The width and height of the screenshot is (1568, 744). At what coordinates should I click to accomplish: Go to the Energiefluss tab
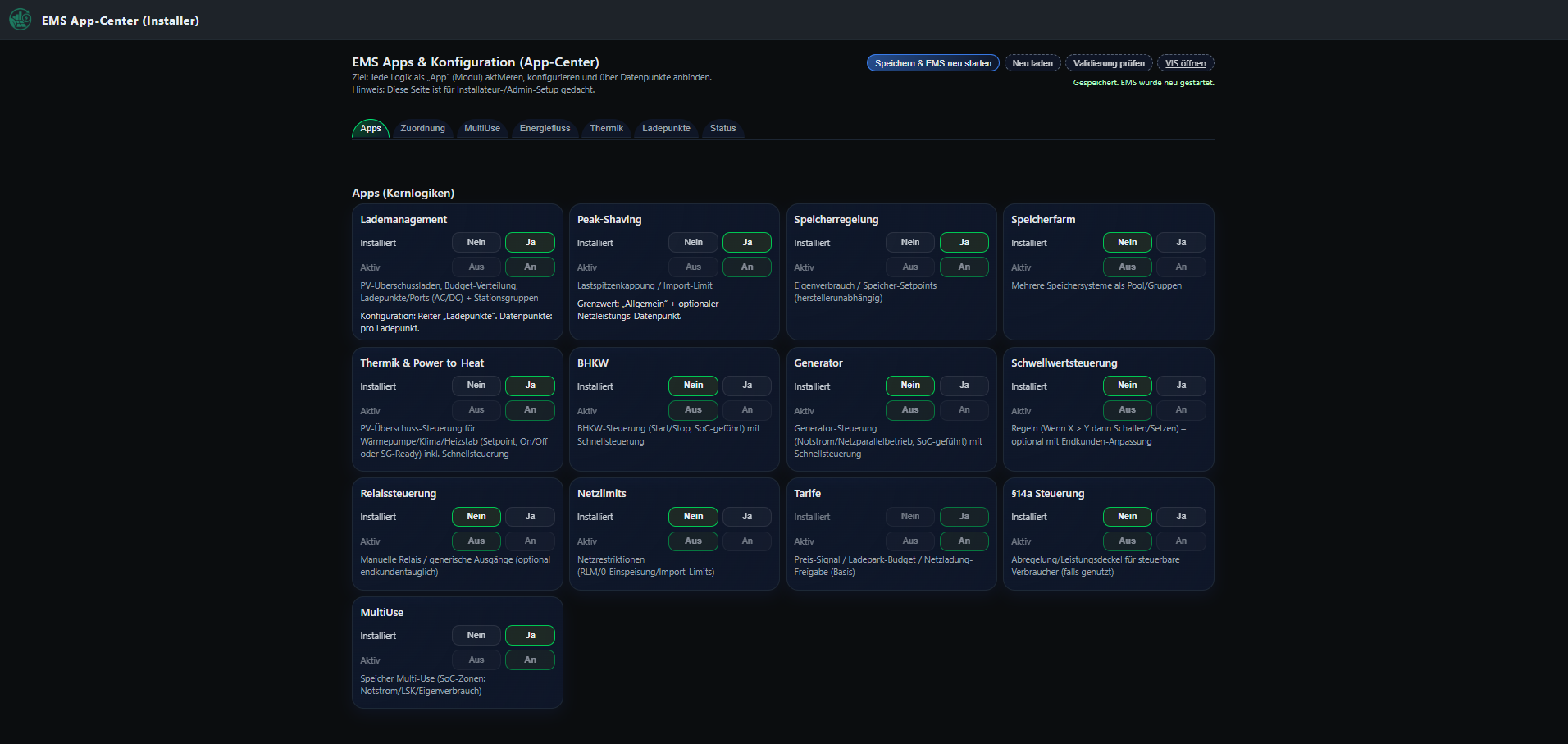545,129
